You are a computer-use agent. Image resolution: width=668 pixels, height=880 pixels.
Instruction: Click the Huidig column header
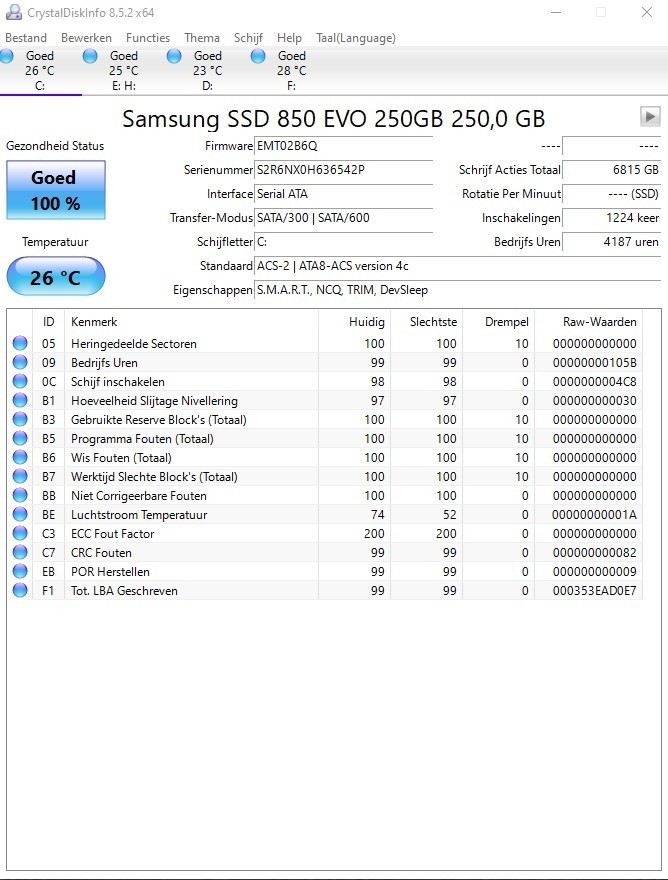[x=354, y=322]
